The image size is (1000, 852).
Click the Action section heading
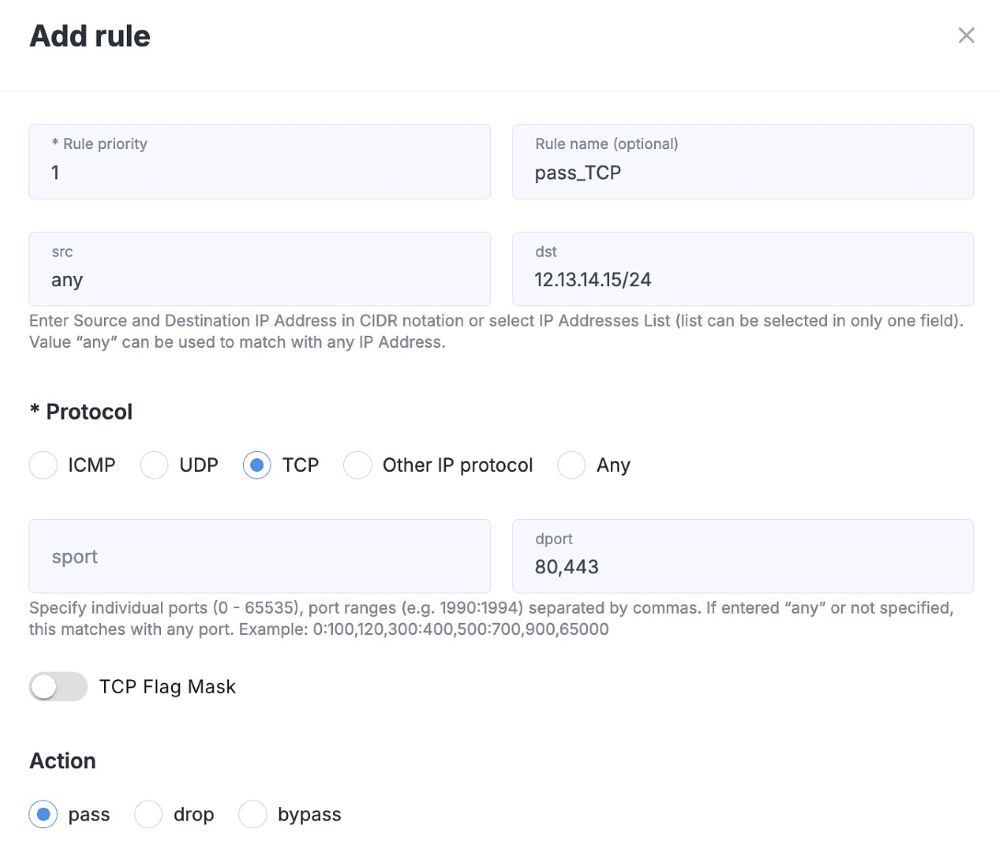[x=62, y=760]
